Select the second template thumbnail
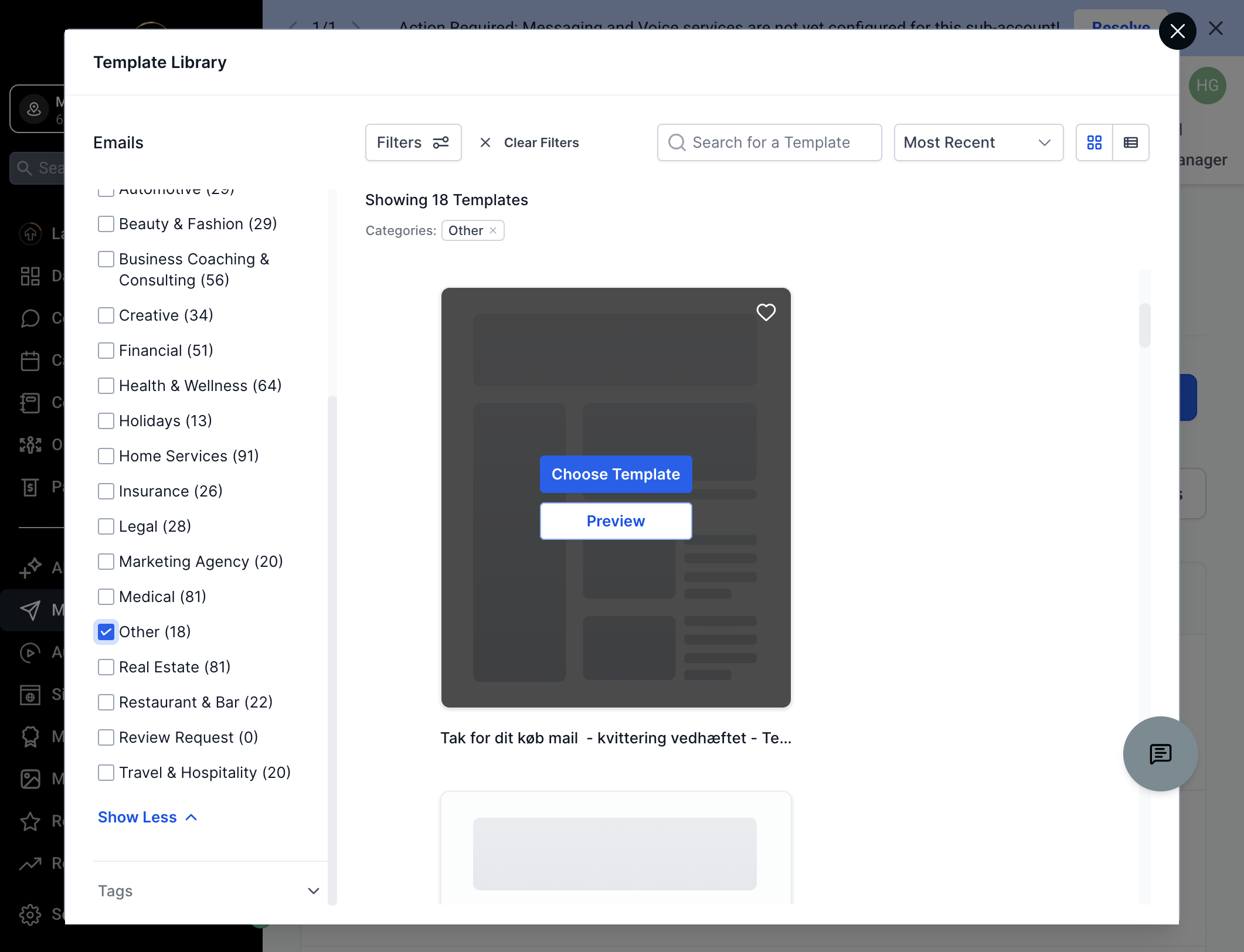 pyautogui.click(x=616, y=849)
